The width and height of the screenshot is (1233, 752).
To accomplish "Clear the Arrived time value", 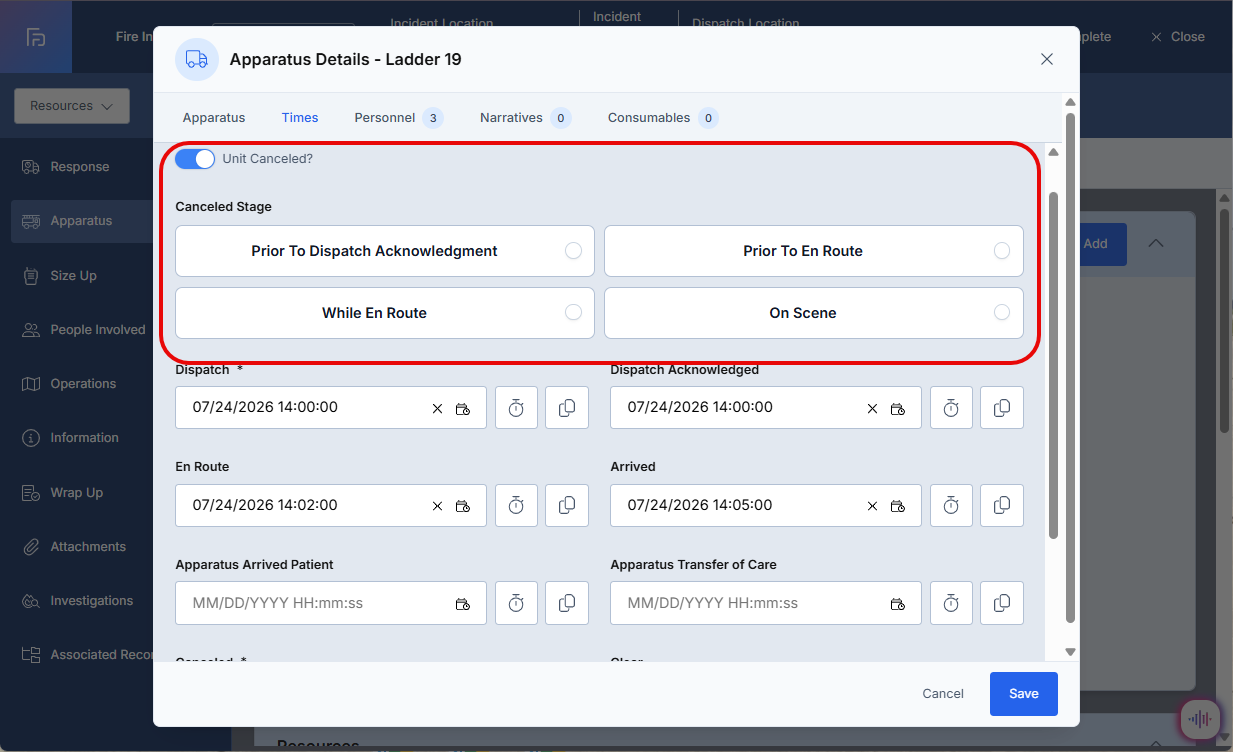I will (x=872, y=506).
